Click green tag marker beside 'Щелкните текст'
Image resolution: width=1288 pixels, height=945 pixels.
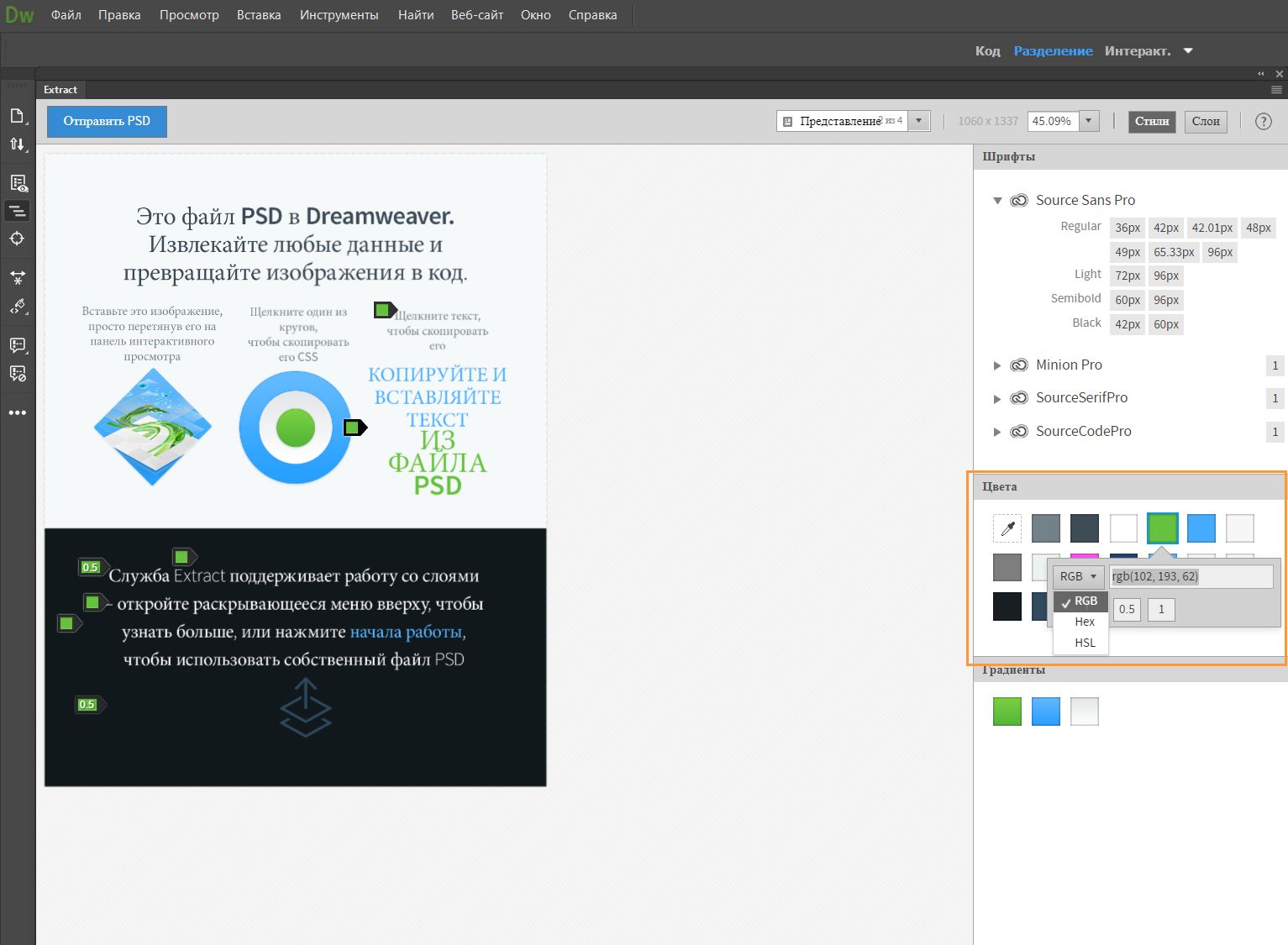coord(384,310)
